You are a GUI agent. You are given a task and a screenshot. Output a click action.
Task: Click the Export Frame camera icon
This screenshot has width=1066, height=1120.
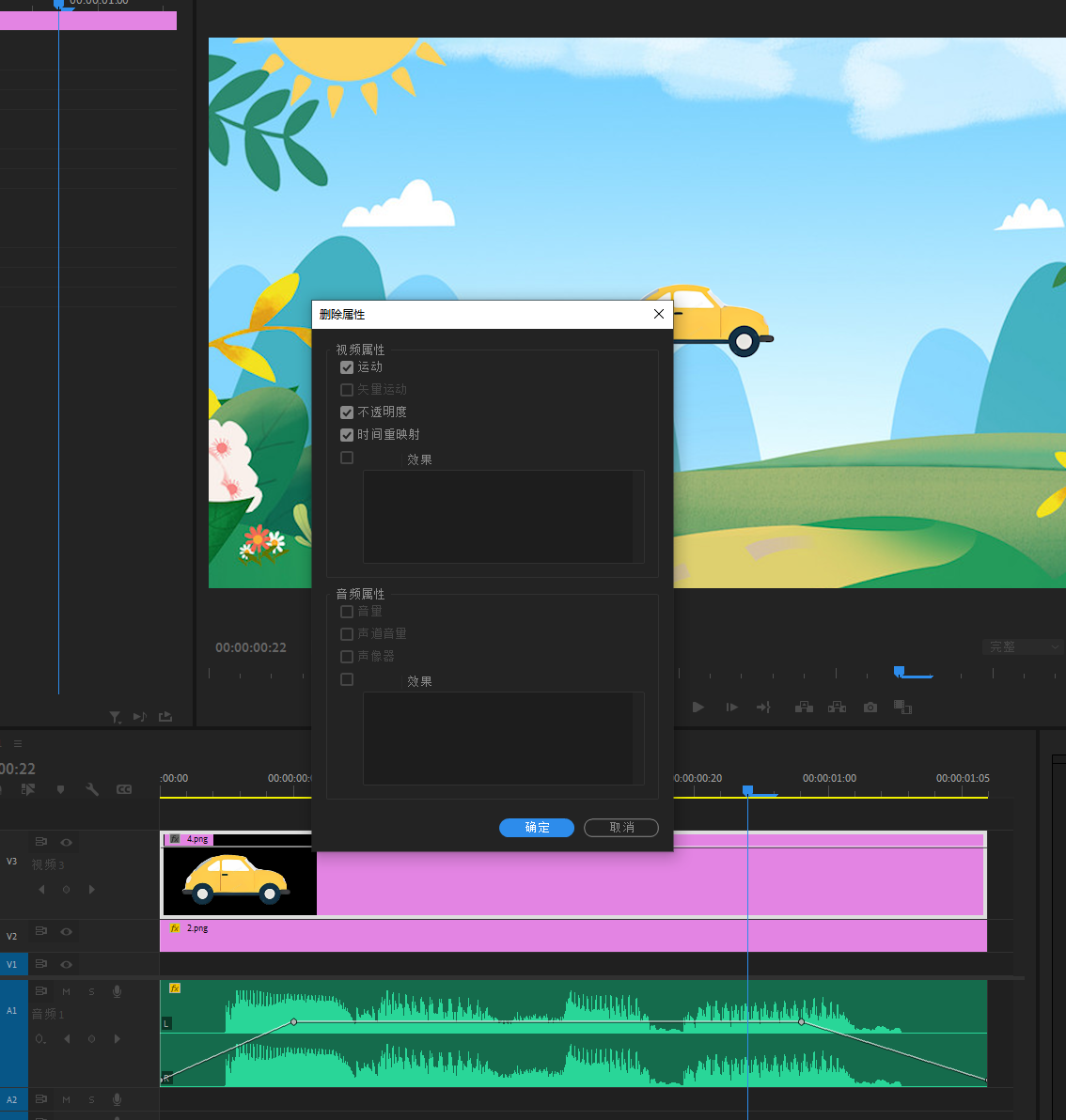pyautogui.click(x=870, y=707)
